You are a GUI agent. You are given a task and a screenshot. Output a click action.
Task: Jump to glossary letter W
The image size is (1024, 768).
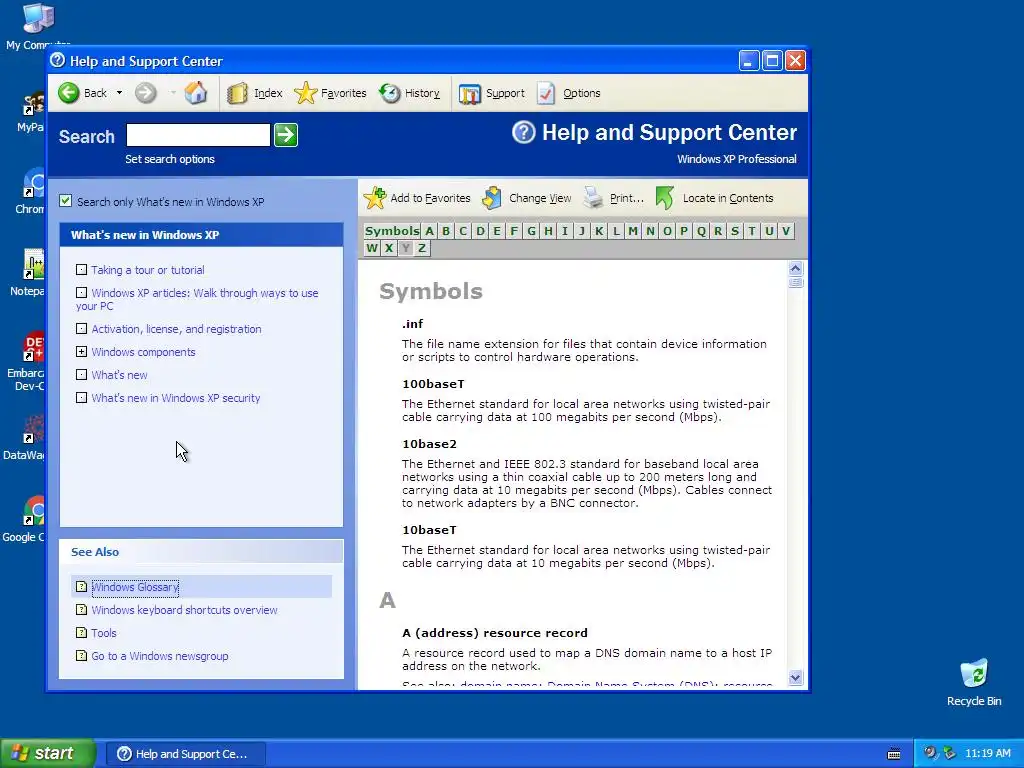click(x=372, y=248)
